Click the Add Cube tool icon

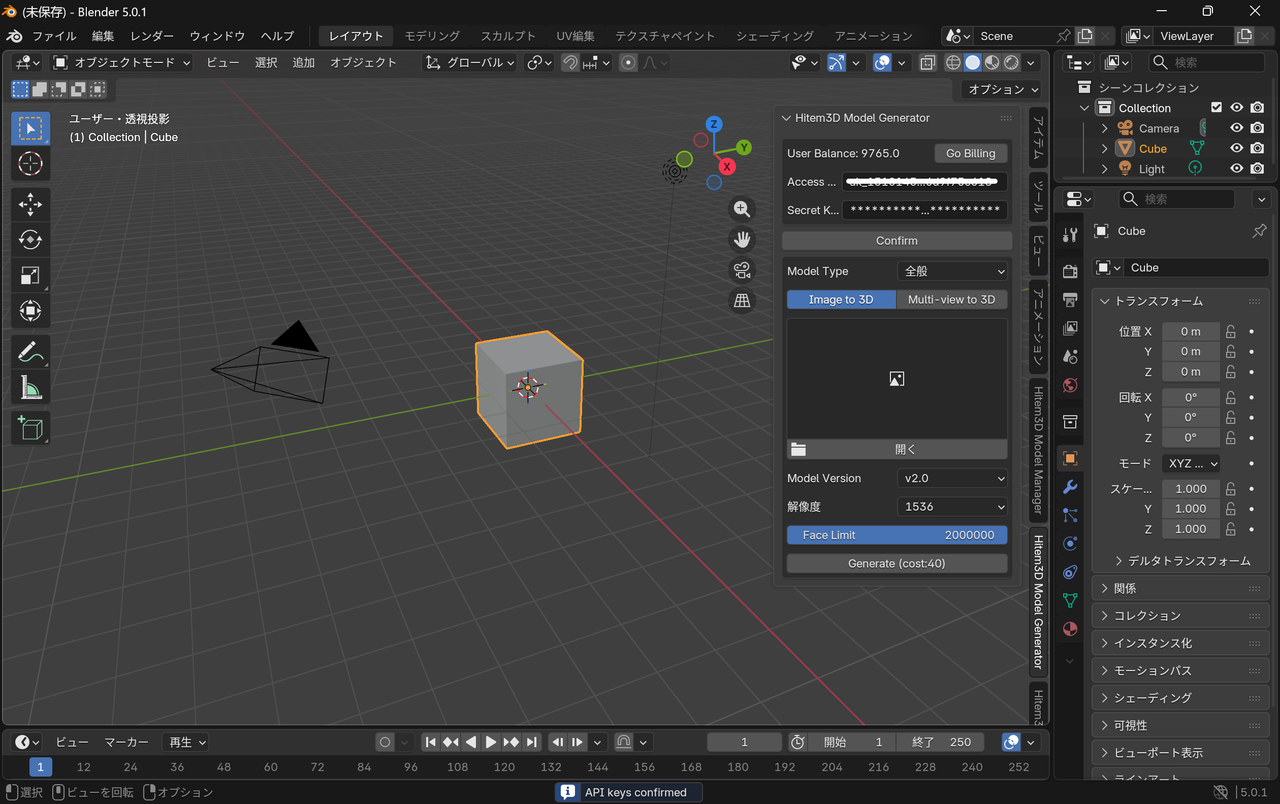pos(30,428)
